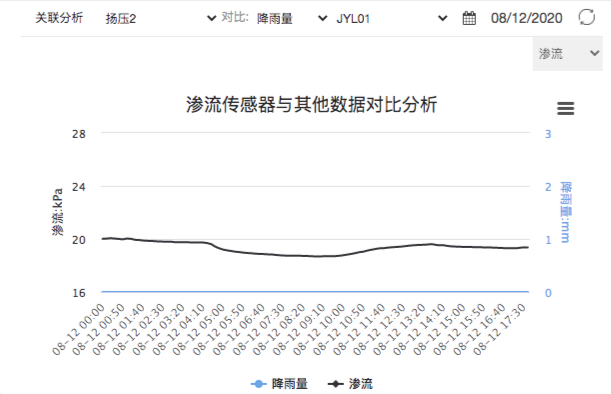Click the chart title 渗流传感器与其他数据对比分析

pos(311,104)
